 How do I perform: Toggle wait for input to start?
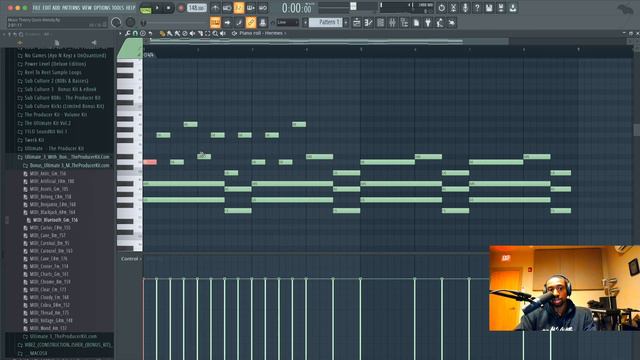(227, 8)
